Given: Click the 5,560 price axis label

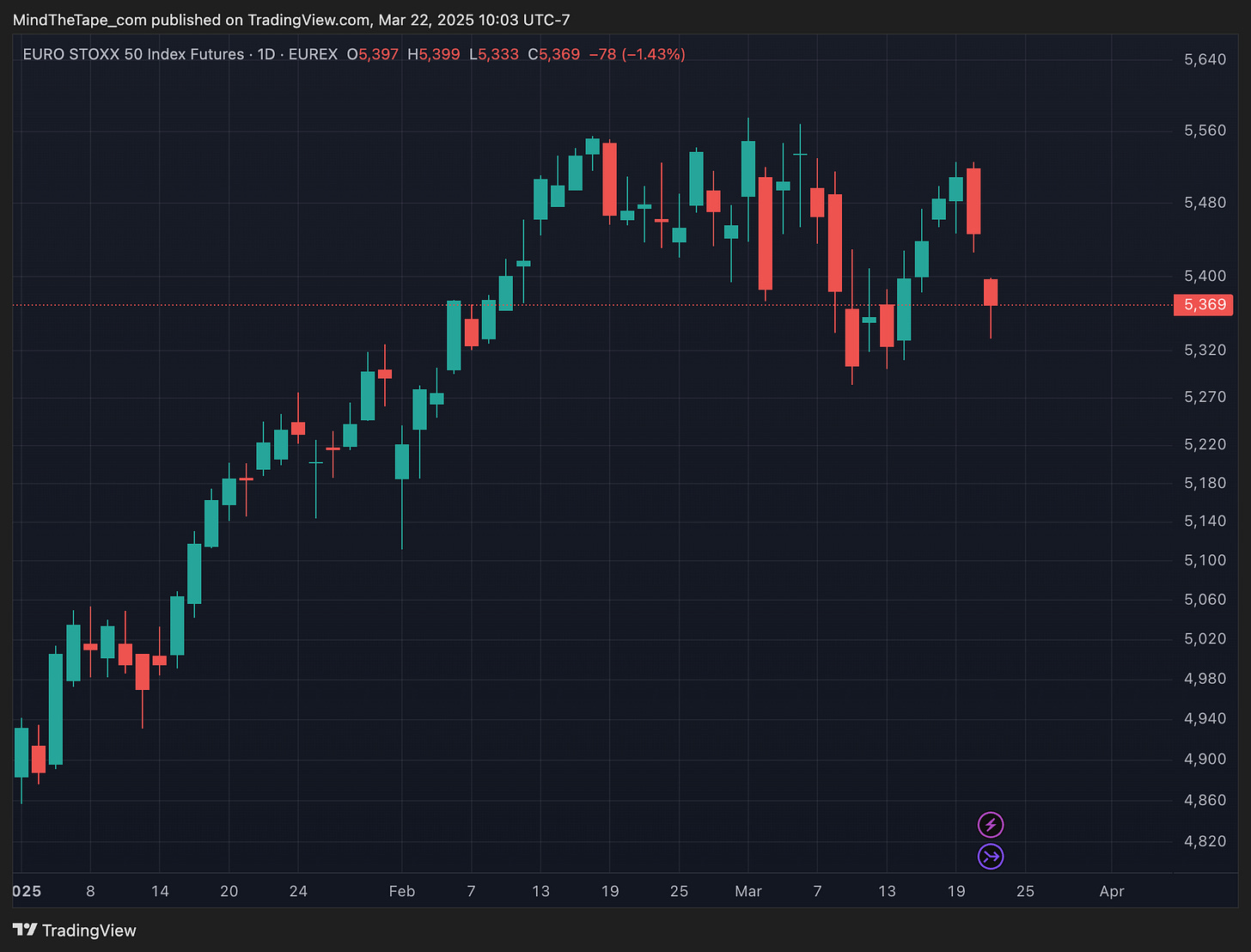Looking at the screenshot, I should click(x=1205, y=131).
